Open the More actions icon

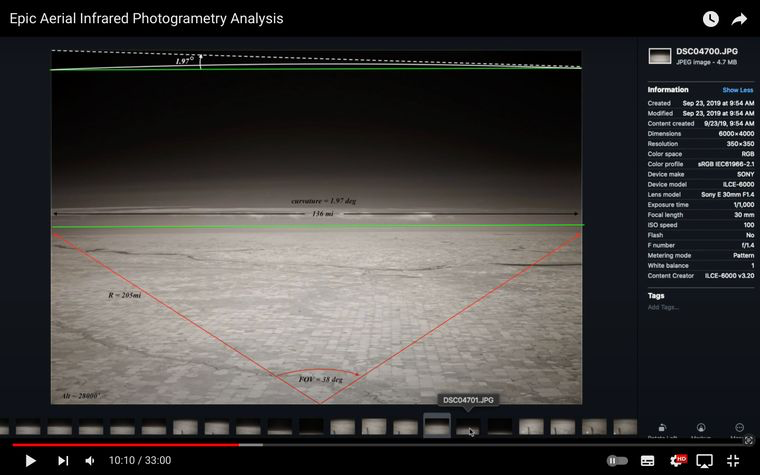point(739,428)
